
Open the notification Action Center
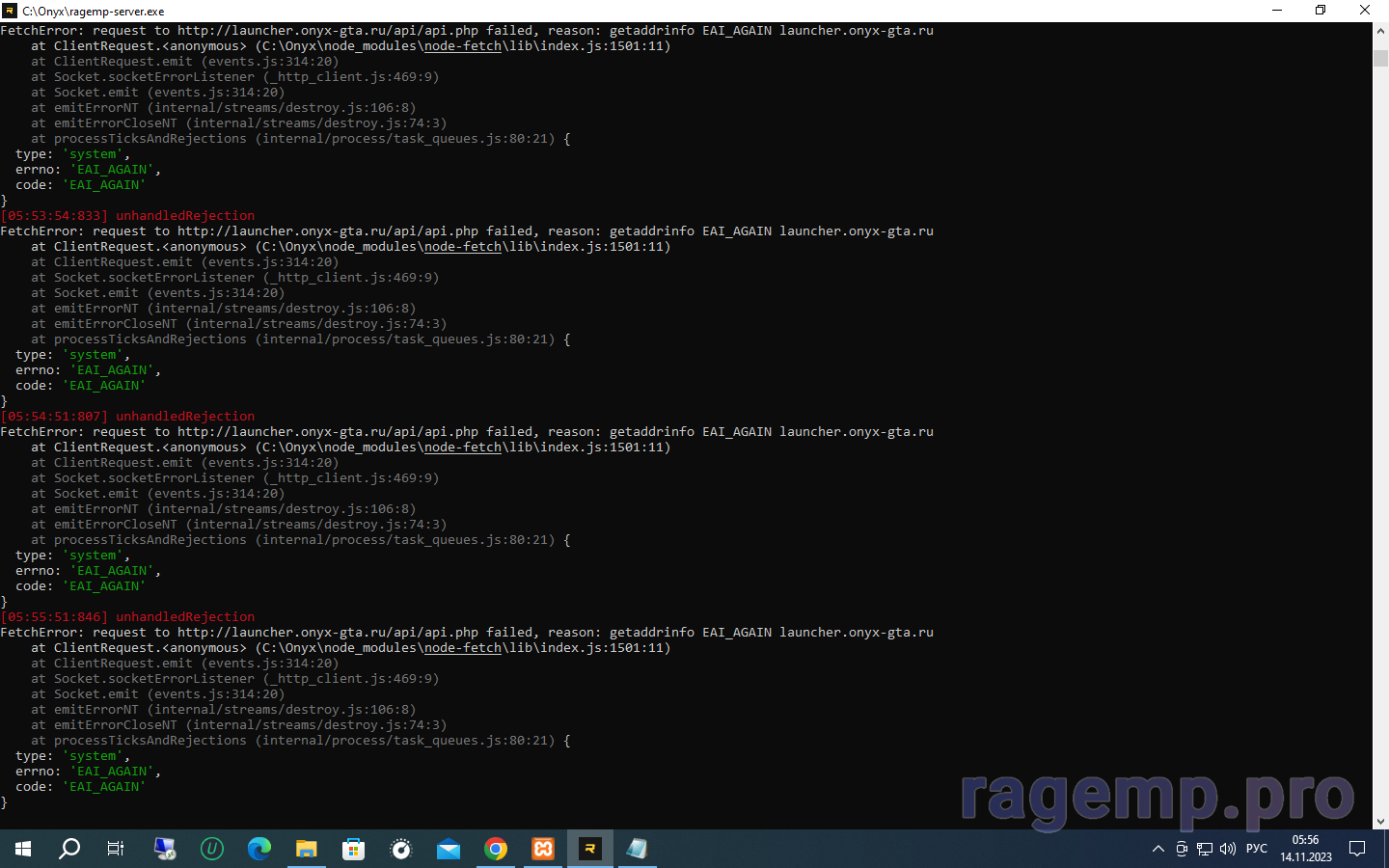pos(1357,849)
